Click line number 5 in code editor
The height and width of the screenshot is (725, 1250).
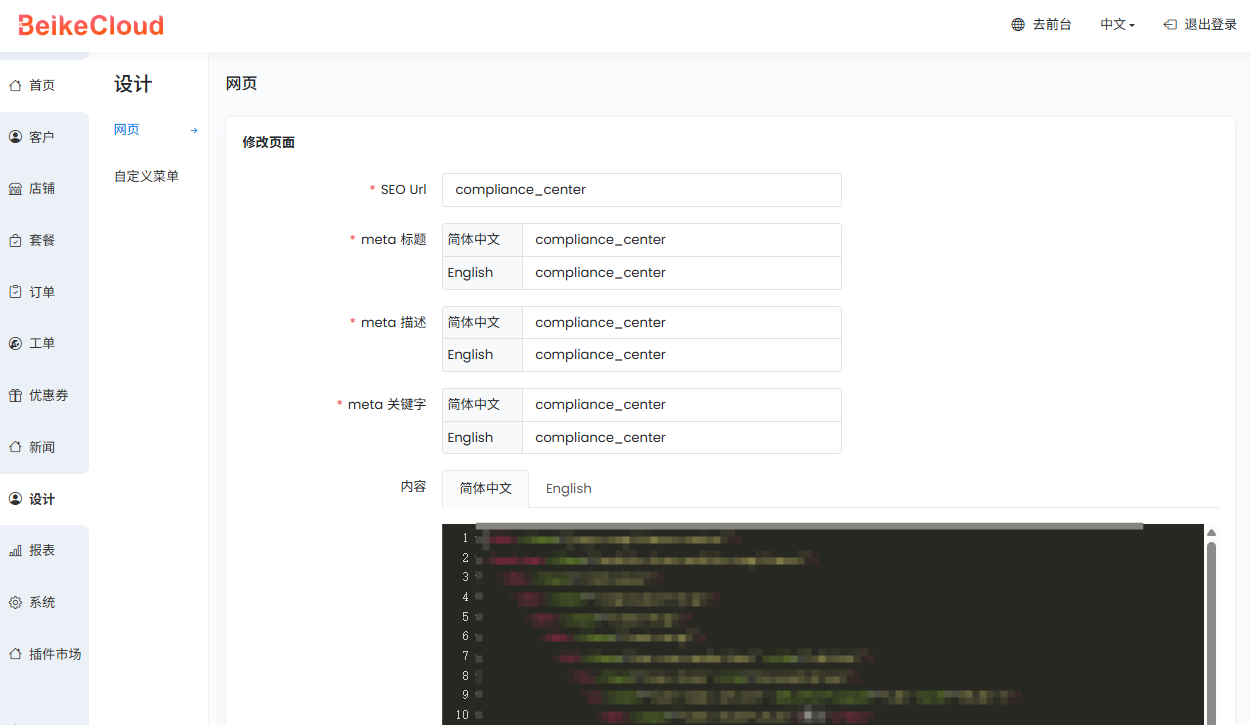[465, 617]
